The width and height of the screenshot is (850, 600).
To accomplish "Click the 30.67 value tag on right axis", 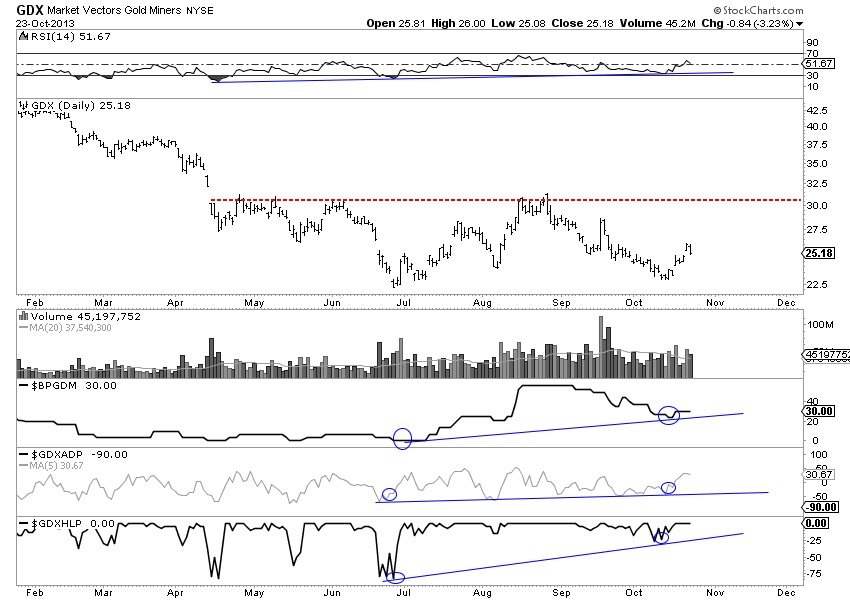I will click(x=818, y=474).
